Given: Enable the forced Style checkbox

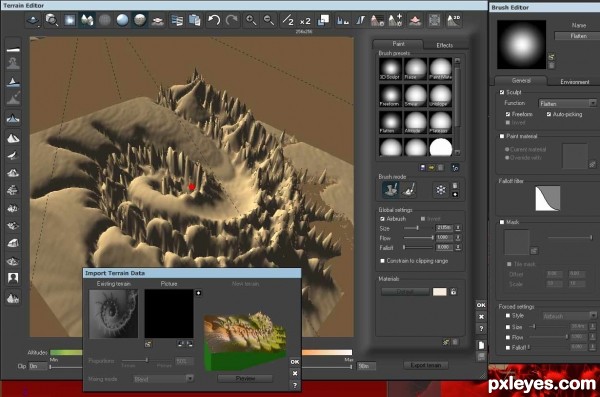Looking at the screenshot, I should pyautogui.click(x=508, y=315).
